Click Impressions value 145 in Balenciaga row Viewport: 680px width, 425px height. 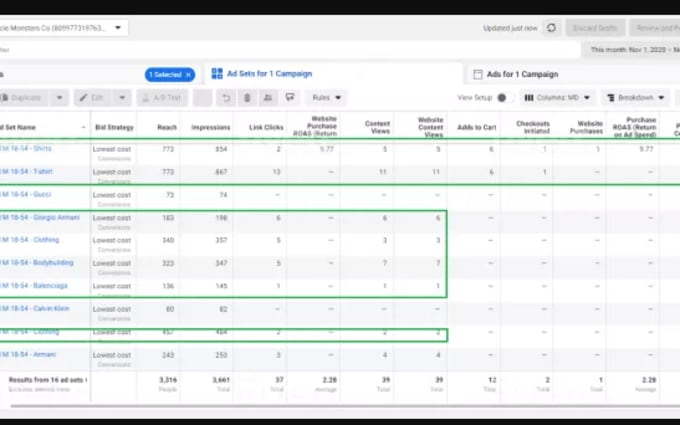coord(221,286)
